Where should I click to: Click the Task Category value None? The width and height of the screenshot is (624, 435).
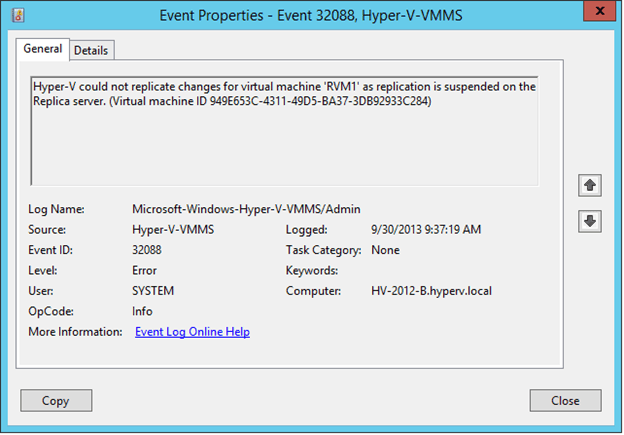point(385,250)
